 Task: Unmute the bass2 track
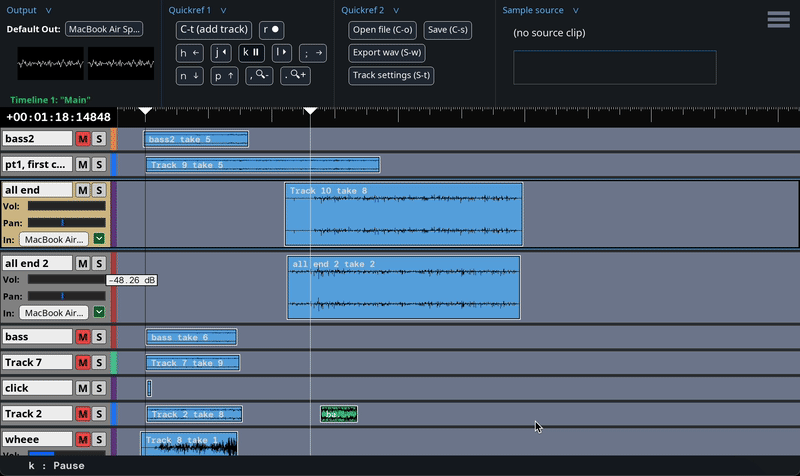83,139
